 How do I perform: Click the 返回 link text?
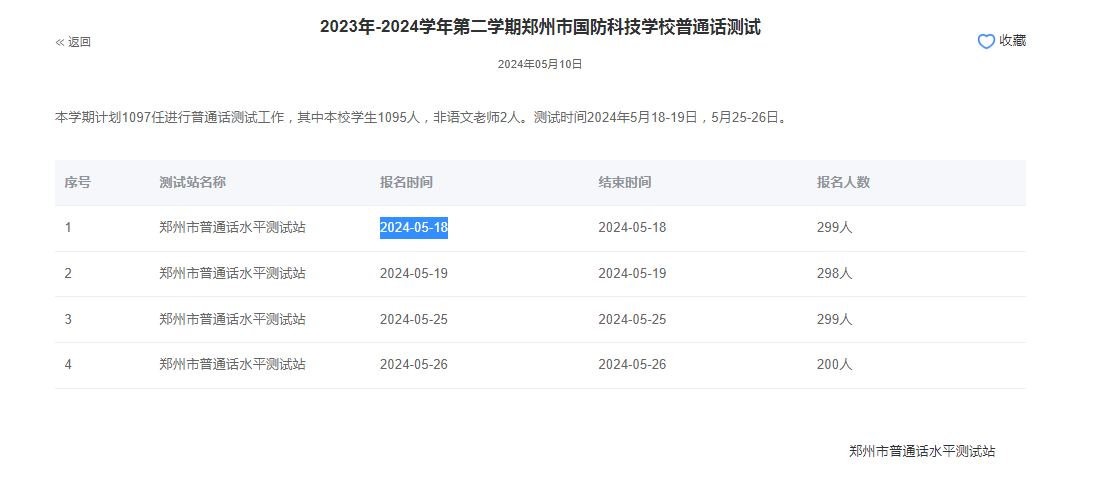coord(79,42)
